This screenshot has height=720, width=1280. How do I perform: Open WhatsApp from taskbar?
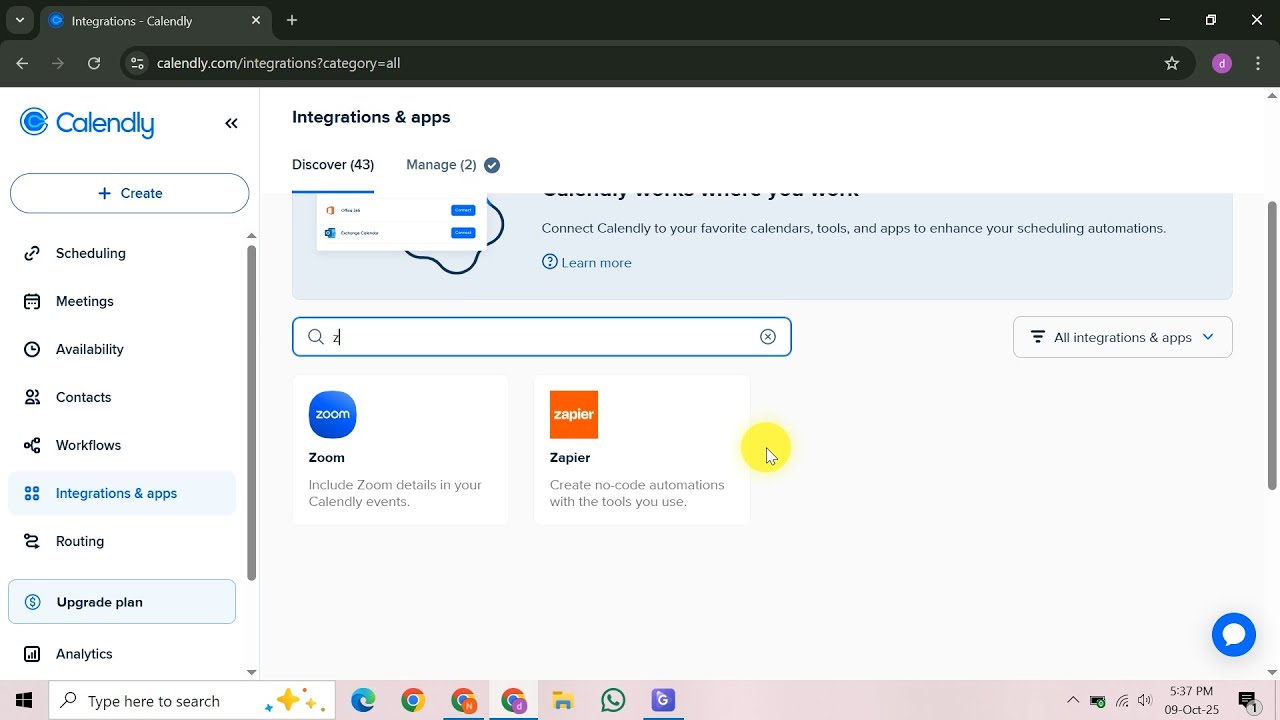(x=613, y=701)
